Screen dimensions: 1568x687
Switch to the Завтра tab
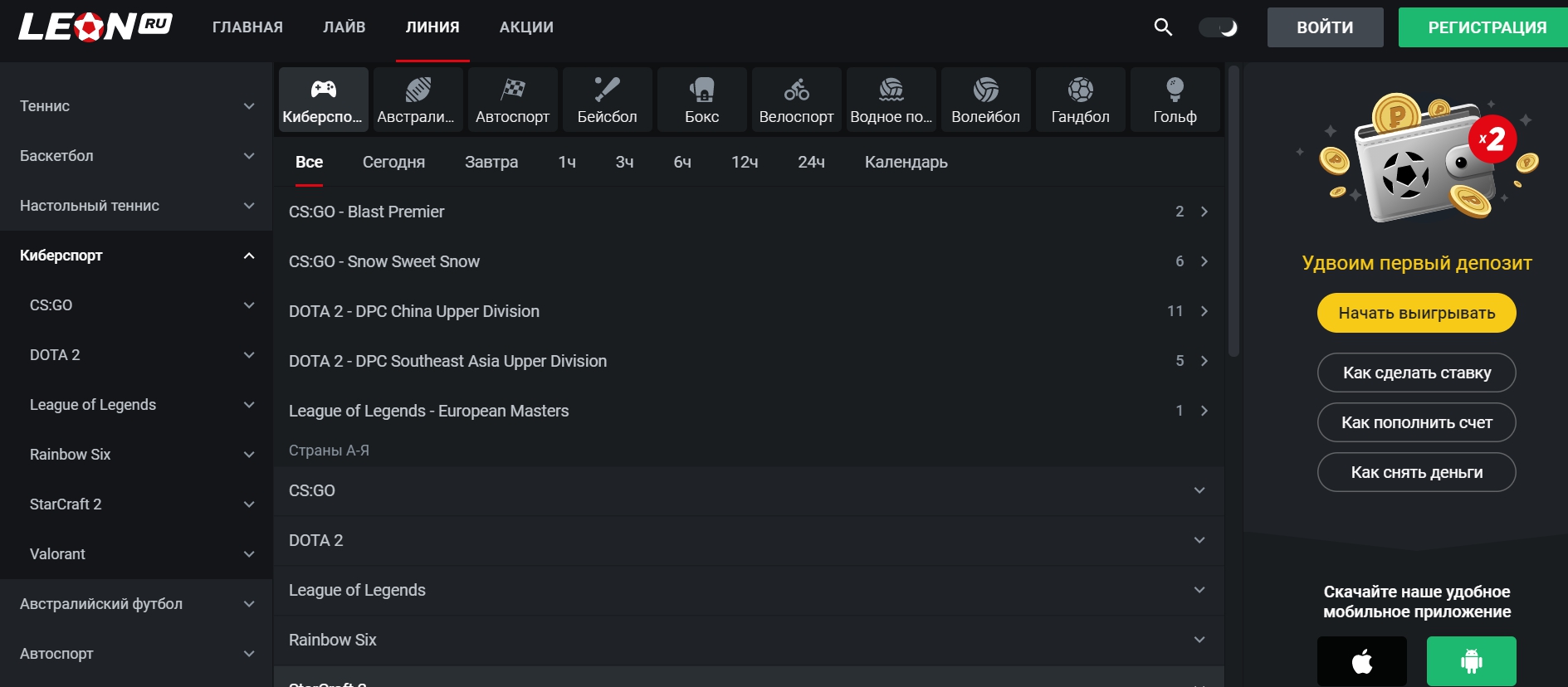coord(491,162)
